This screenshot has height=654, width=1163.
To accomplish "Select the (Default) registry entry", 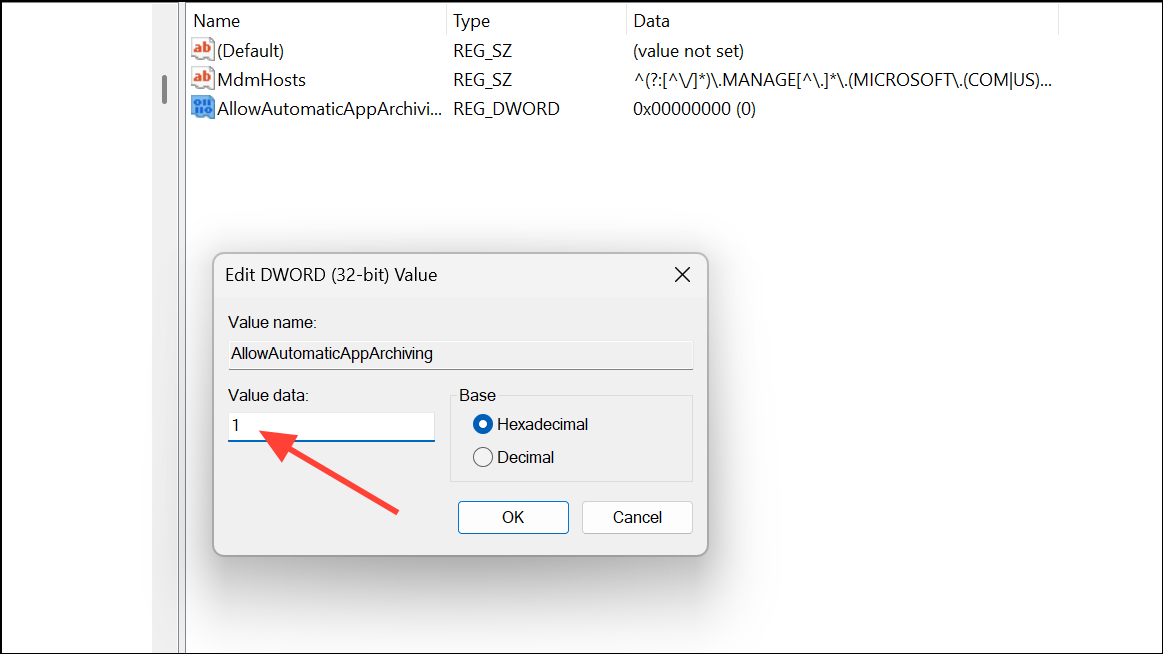I will 254,50.
